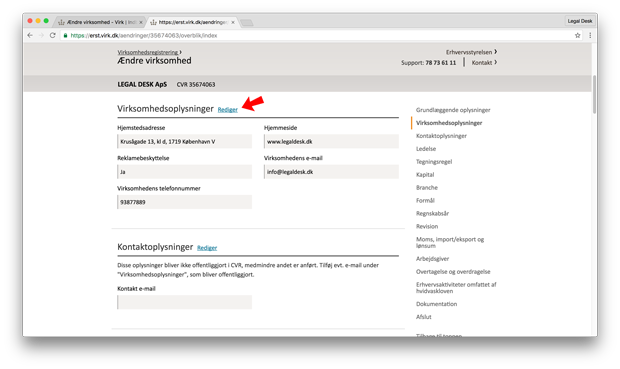Click the Reklamebeskyttelse field
620x369 pixels.
(x=184, y=172)
